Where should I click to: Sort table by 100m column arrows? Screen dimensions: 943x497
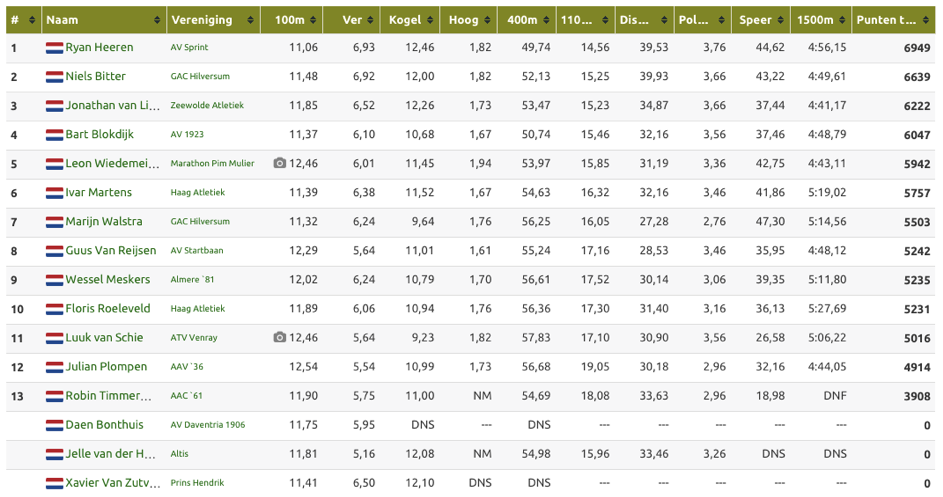[313, 20]
